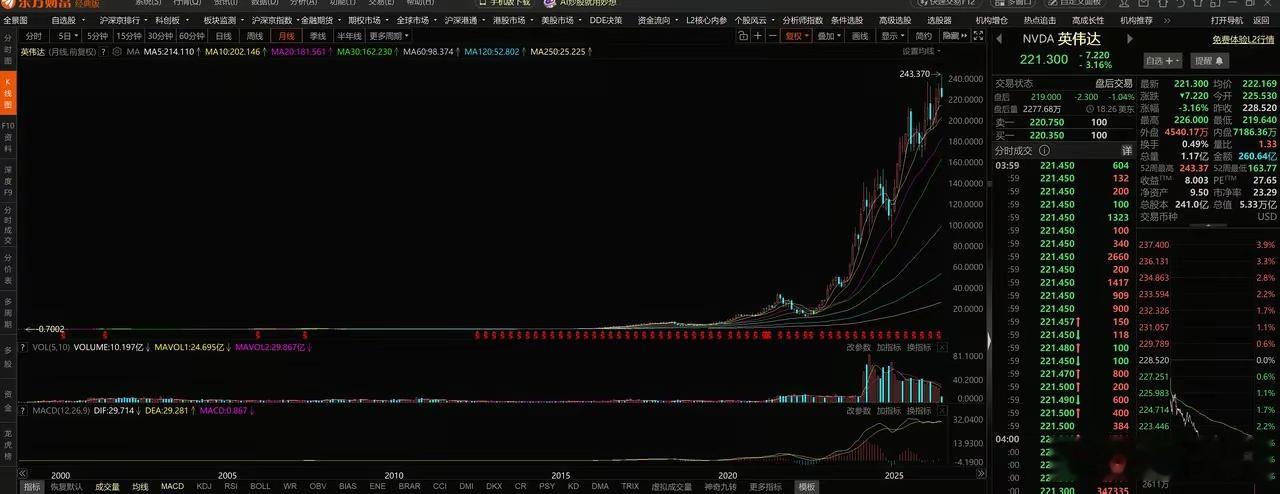
Task: Toggle fullscreen chart icon
Action: click(978, 36)
